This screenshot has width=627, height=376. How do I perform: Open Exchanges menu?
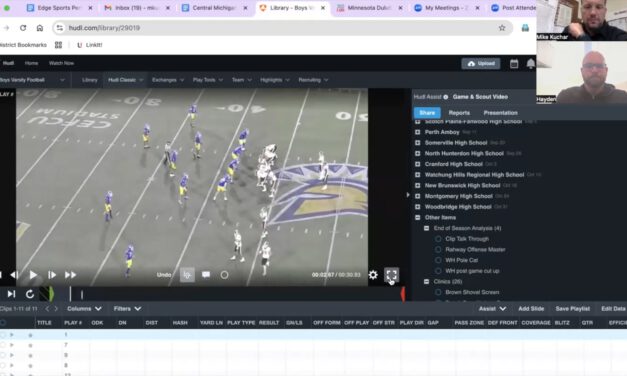(x=168, y=80)
